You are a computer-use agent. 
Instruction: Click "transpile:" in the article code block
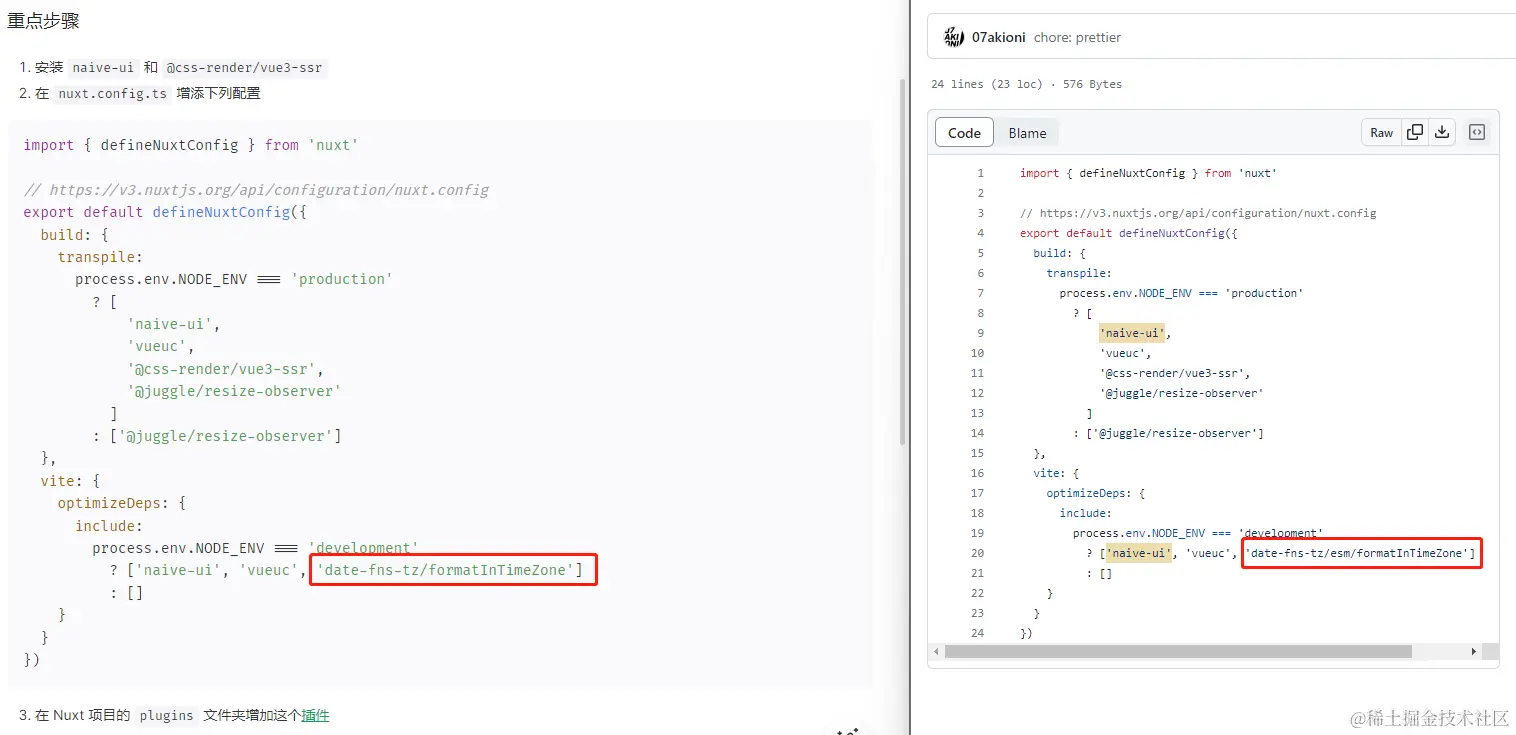click(100, 257)
